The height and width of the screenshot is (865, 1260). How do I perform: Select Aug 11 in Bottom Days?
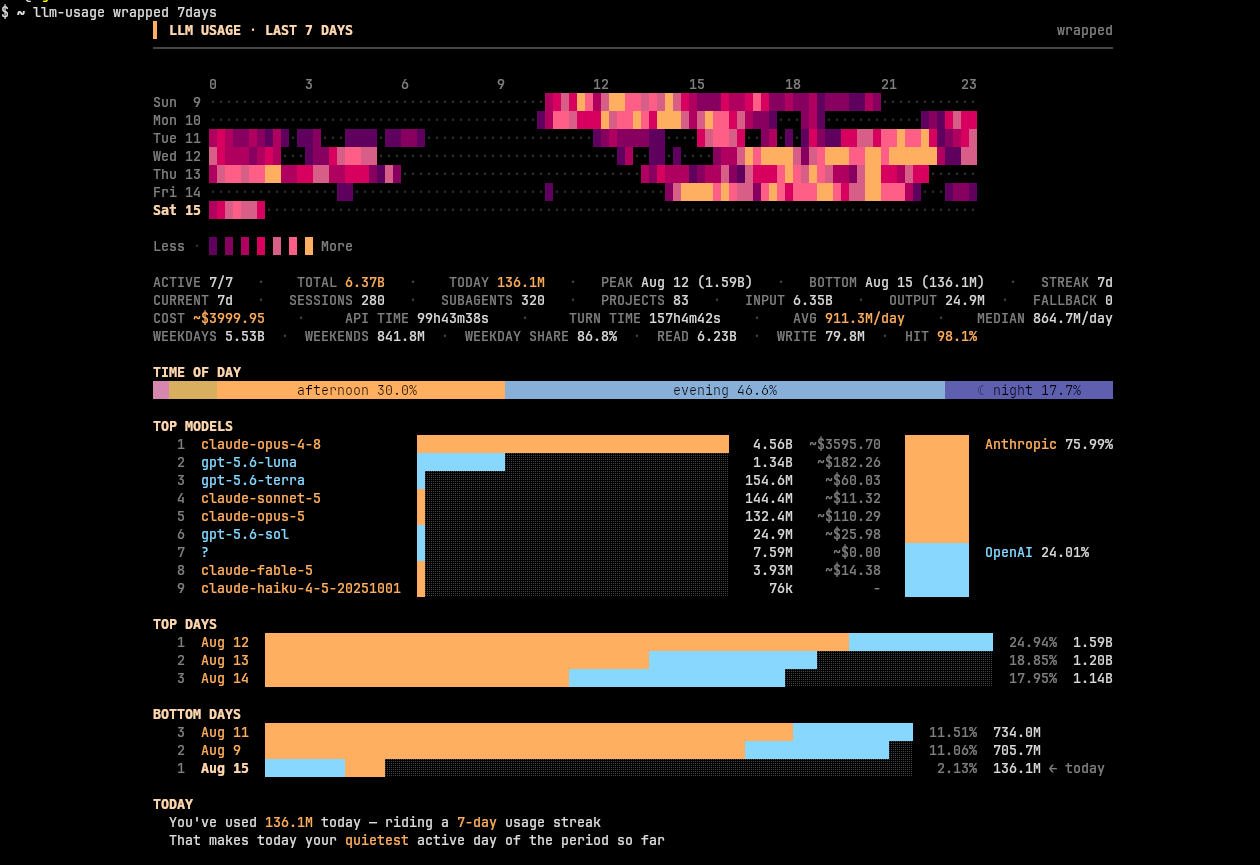(225, 732)
